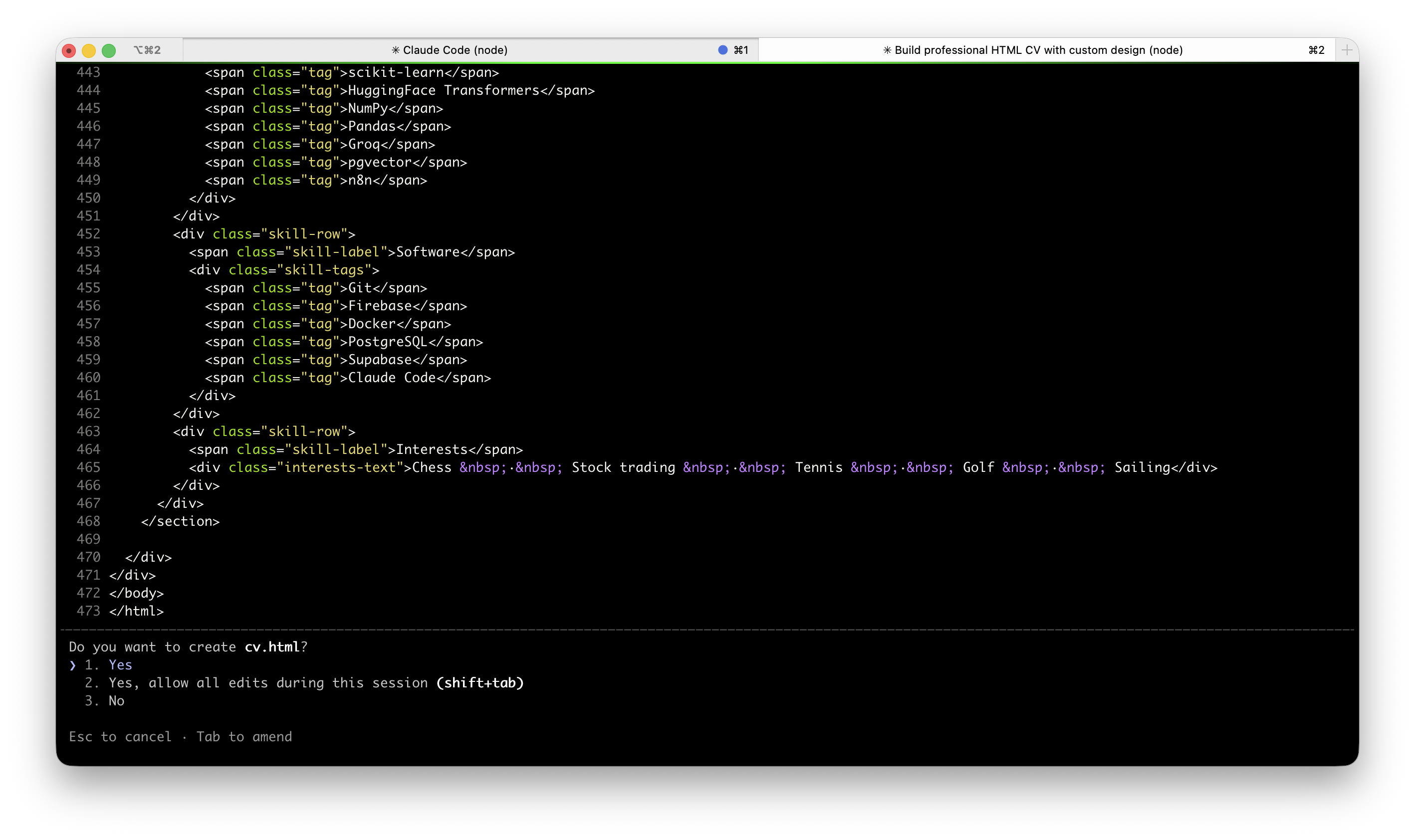Click the red close window button
Screen dimensions: 1415x840
pyautogui.click(x=69, y=50)
